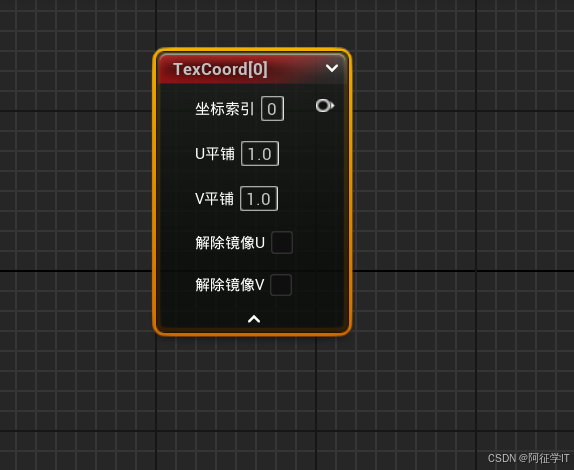Click the 解除镜像V label text
This screenshot has width=574, height=470.
coord(230,285)
